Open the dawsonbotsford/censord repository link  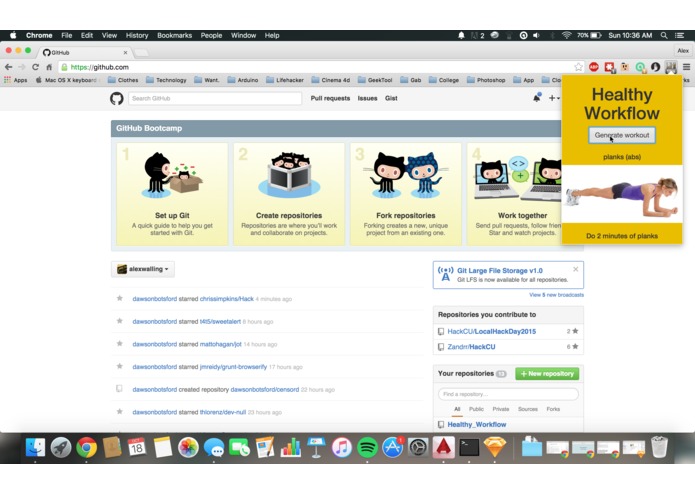(265, 389)
